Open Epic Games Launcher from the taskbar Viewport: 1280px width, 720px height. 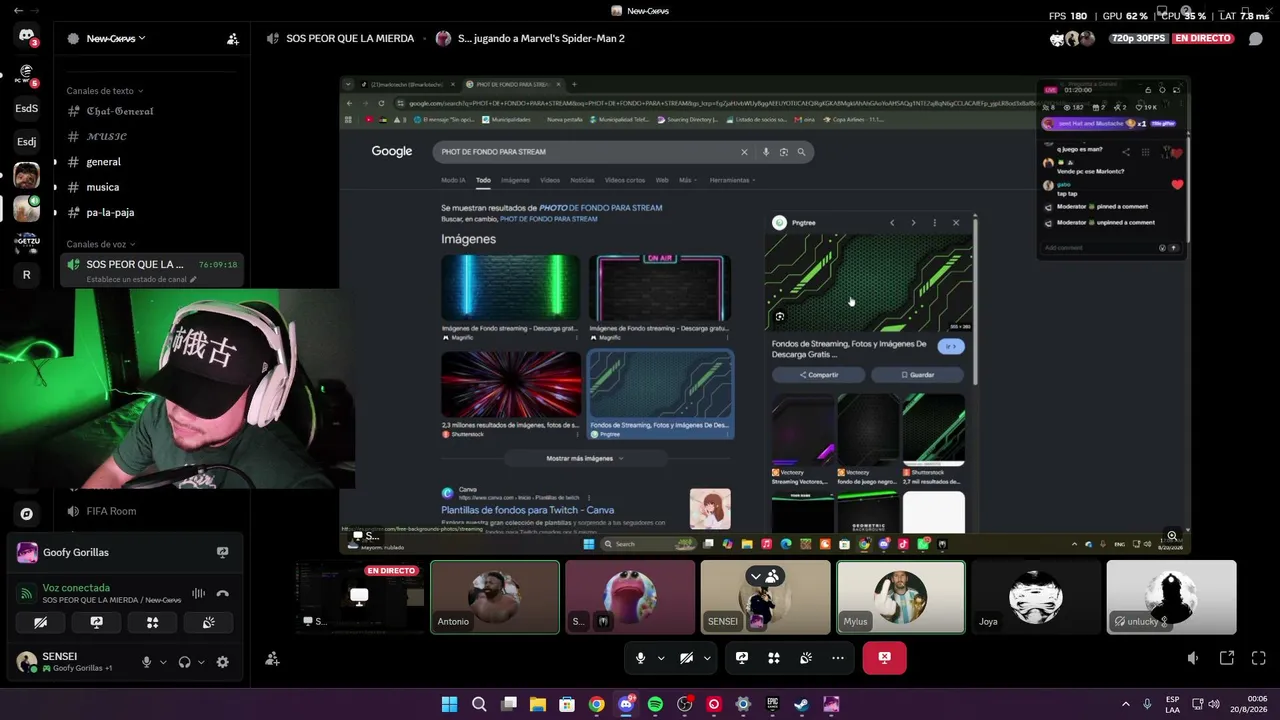tap(772, 704)
